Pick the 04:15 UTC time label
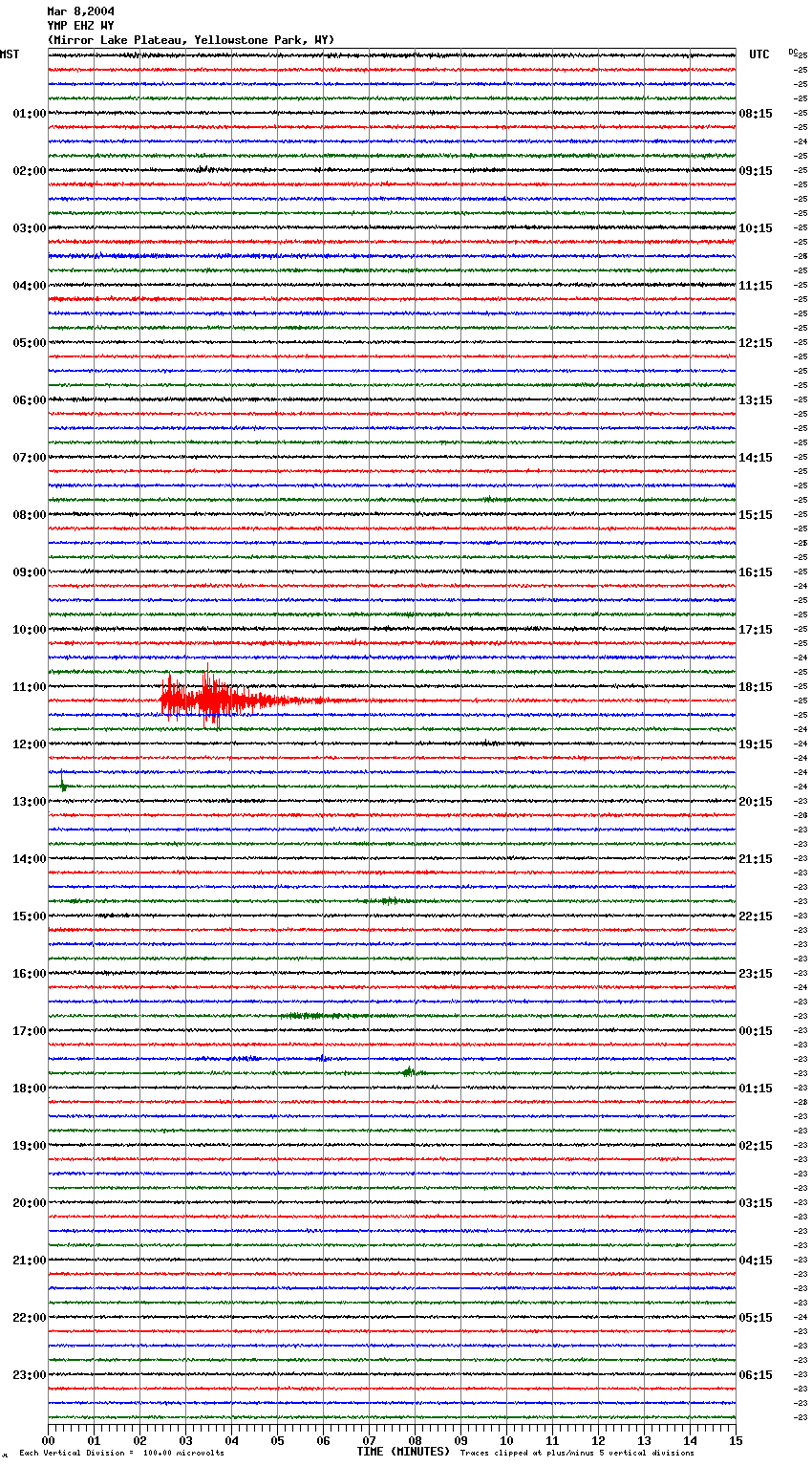Viewport: 812px width, 1466px height. 756,1261
